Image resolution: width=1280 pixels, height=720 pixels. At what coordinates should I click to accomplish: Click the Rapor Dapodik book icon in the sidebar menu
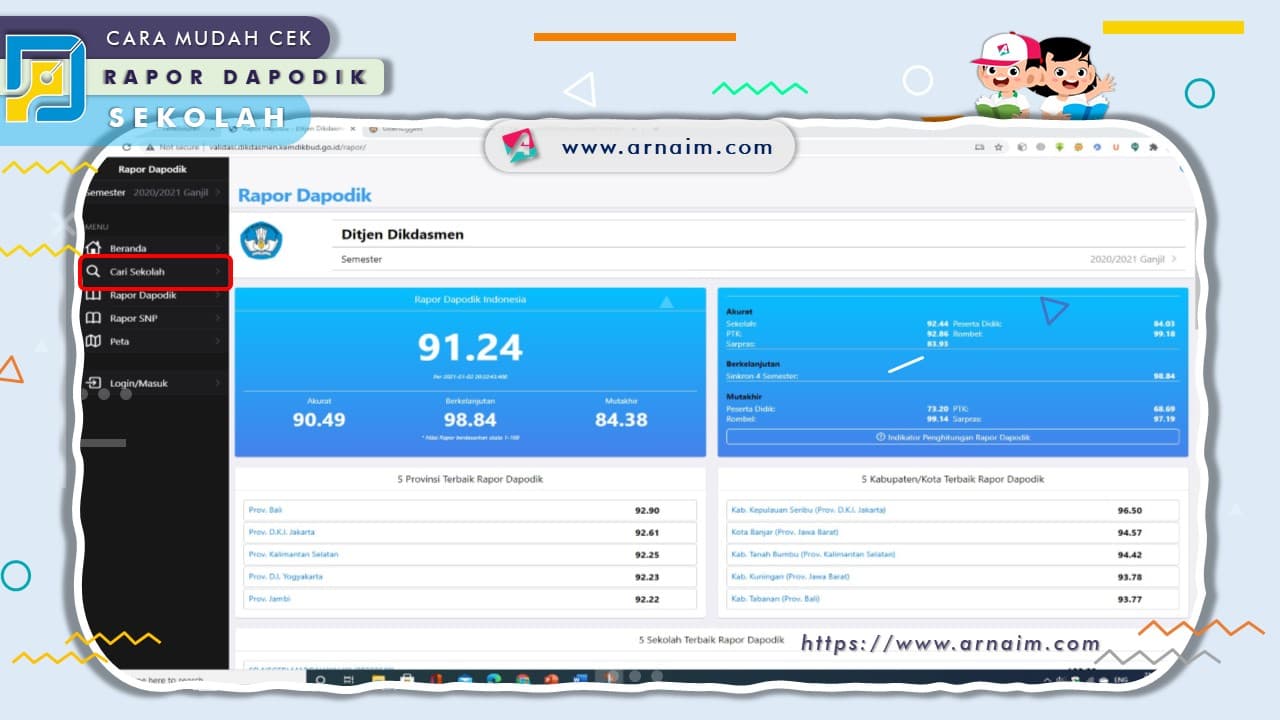[x=93, y=295]
